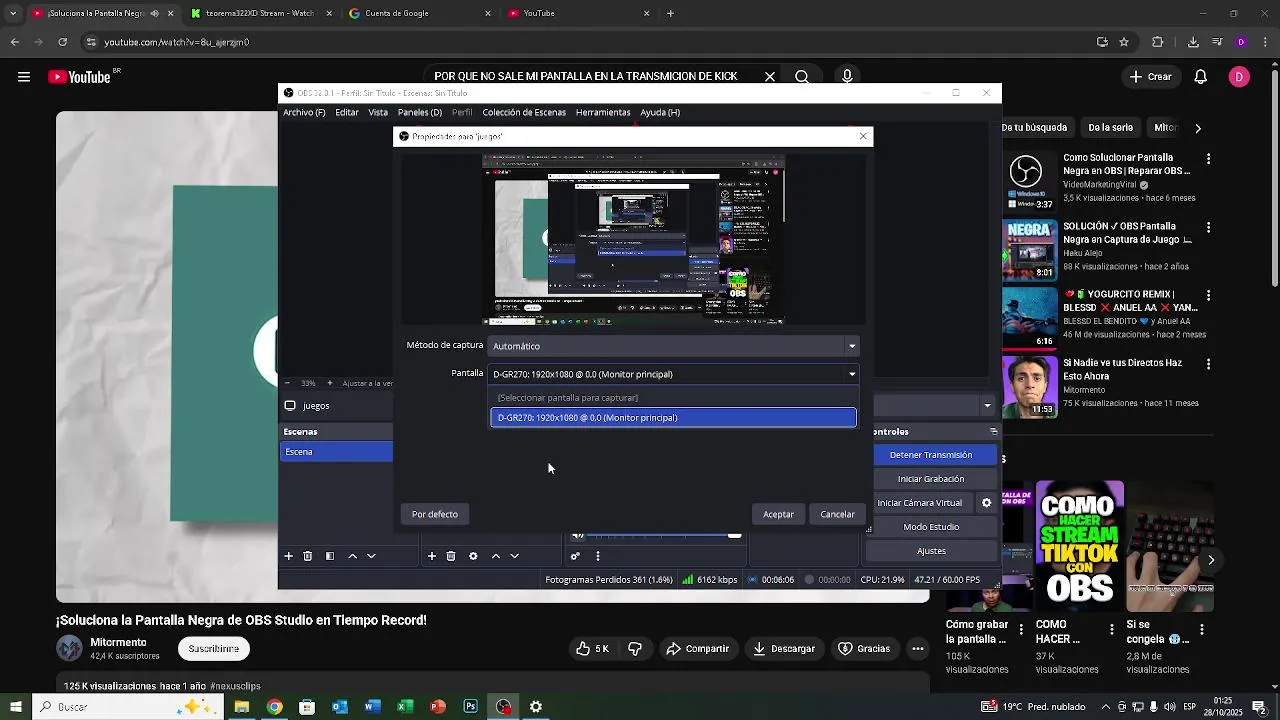The image size is (1280, 720).
Task: Mute the playing YouTube tab audio icon
Action: coord(154,13)
